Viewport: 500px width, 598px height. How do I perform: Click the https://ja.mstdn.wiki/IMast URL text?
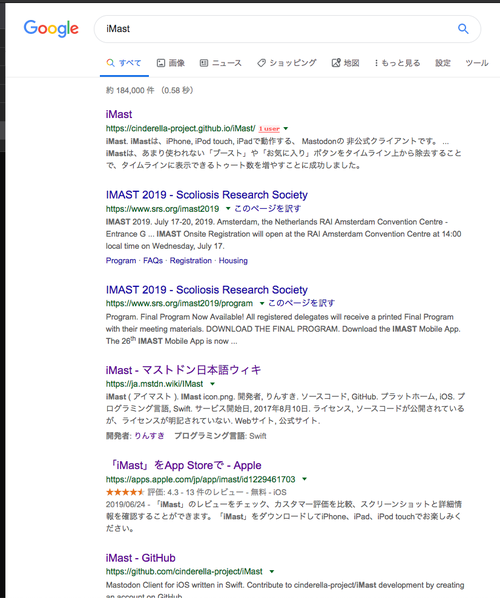154,384
